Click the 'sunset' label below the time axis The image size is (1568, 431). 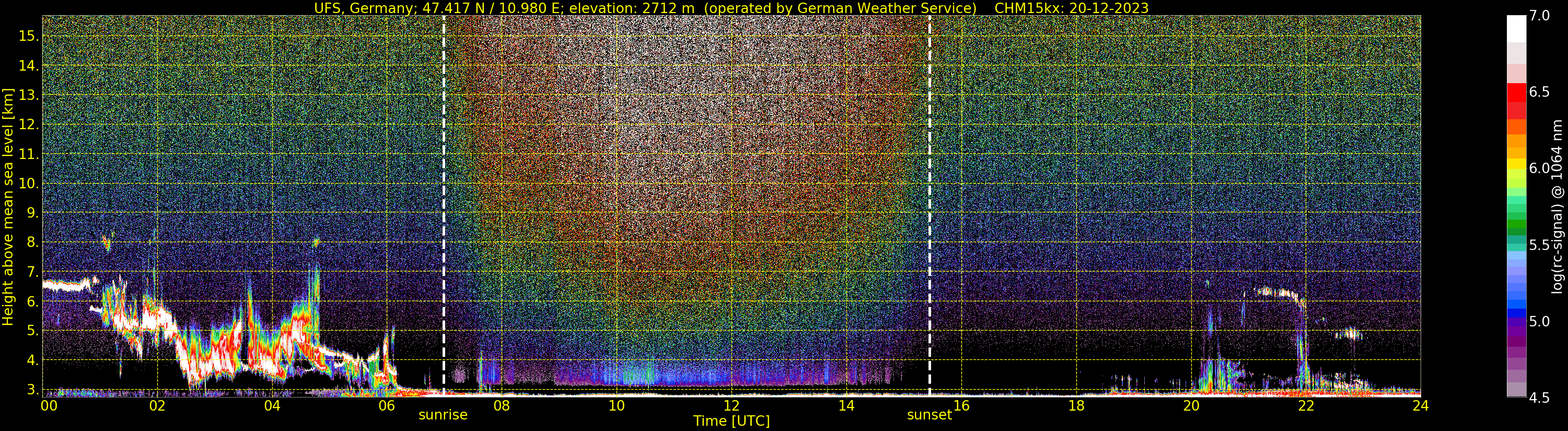[x=929, y=415]
